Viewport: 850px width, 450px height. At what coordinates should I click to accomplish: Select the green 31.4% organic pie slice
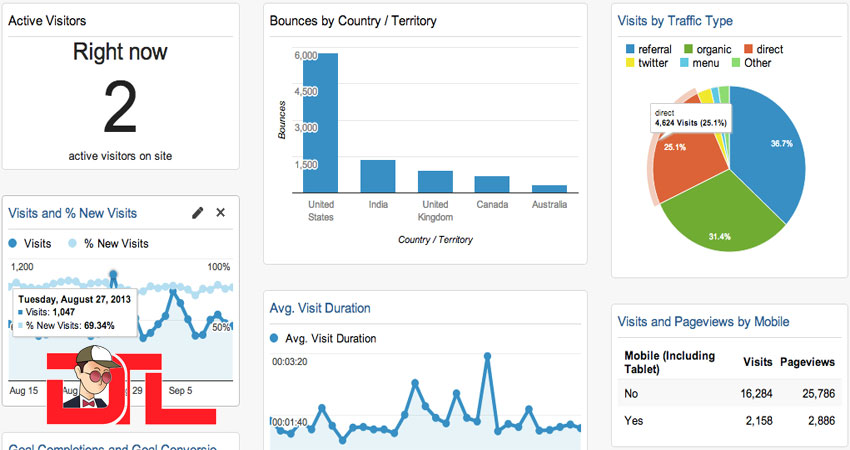[721, 217]
